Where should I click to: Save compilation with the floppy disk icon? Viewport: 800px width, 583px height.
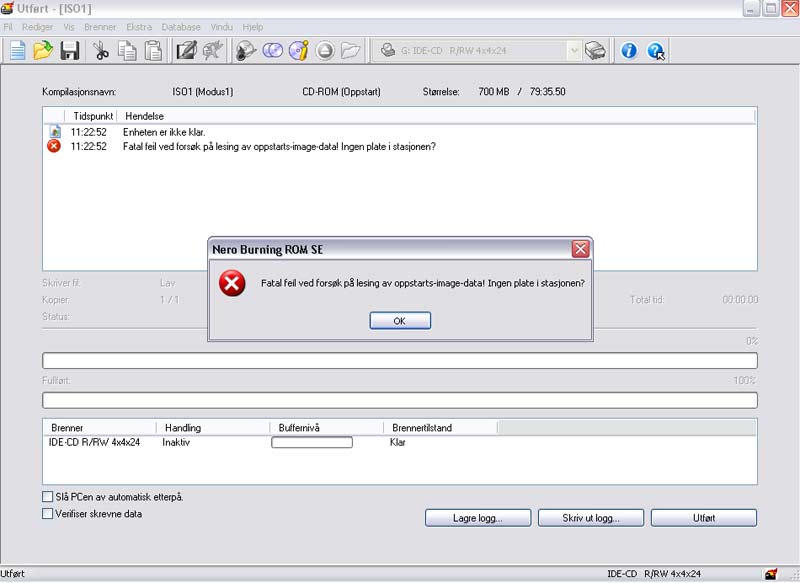click(70, 50)
